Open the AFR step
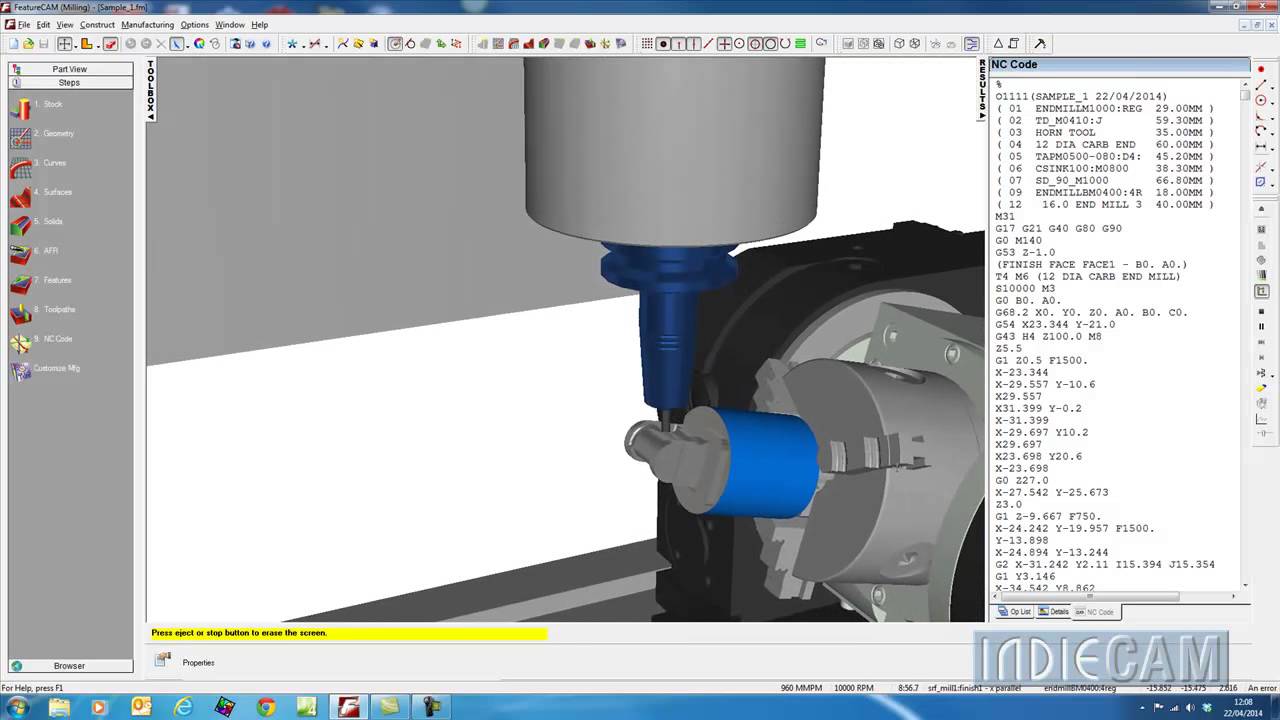 [x=35, y=252]
